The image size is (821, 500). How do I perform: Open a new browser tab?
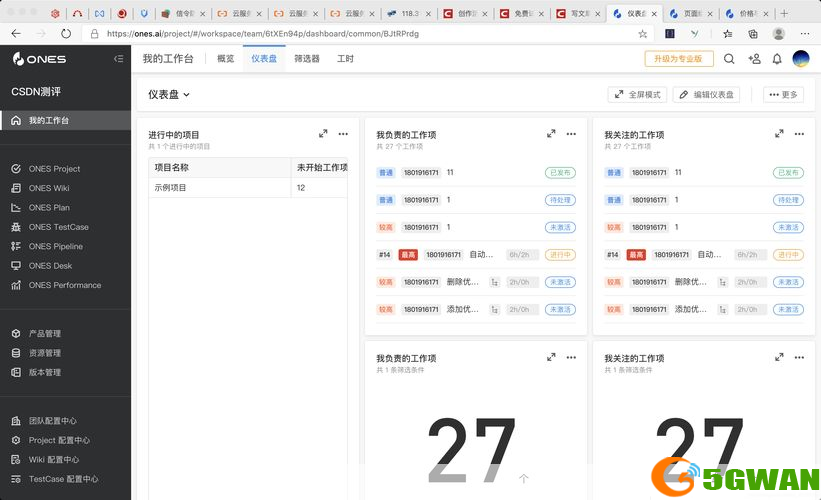click(x=784, y=14)
